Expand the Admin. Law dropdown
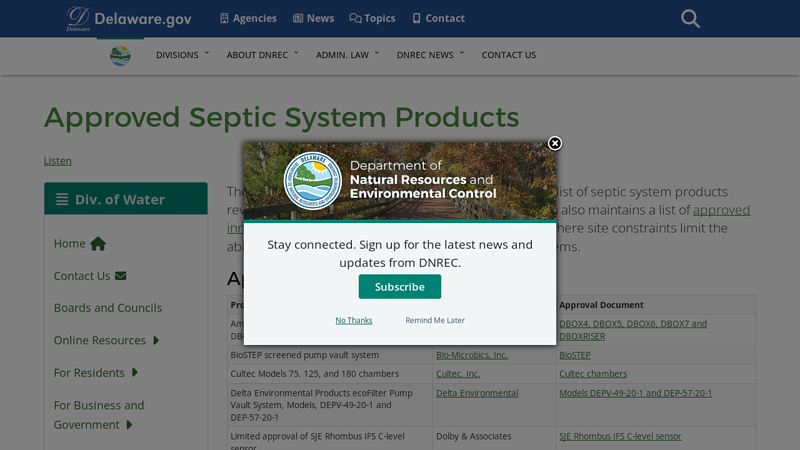Viewport: 800px width, 450px height. click(x=347, y=55)
